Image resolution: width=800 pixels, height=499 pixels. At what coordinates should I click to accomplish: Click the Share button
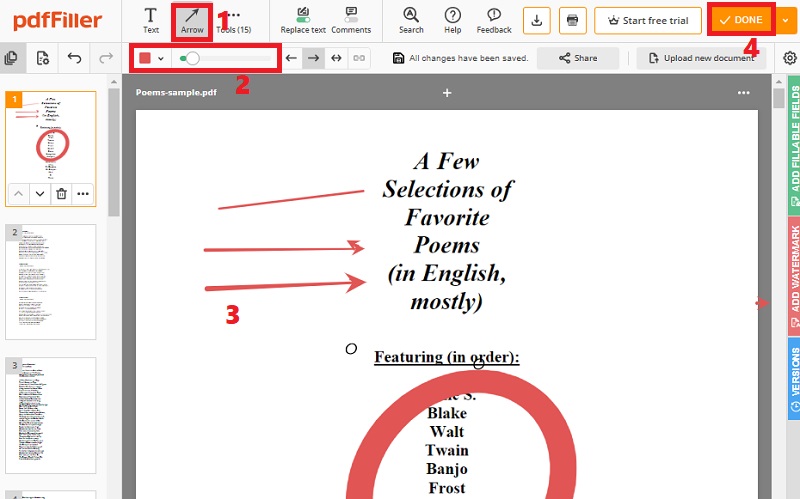coord(578,58)
